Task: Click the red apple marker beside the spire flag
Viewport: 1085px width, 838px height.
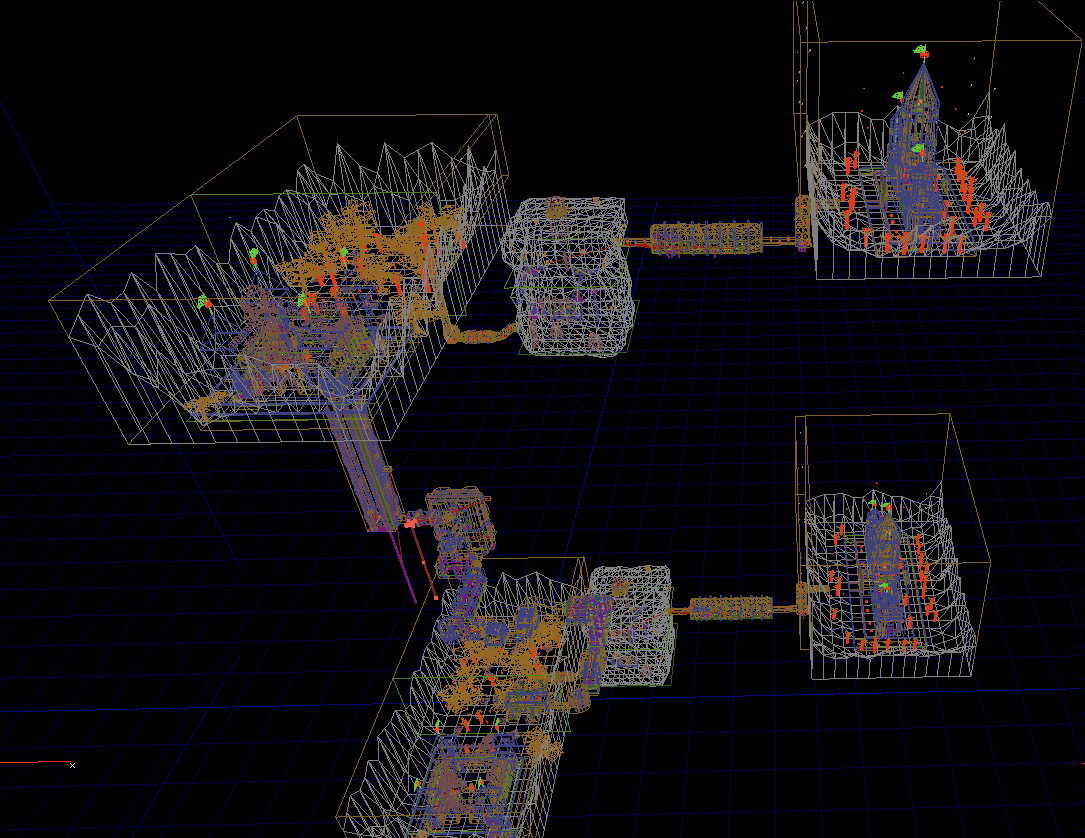Action: click(925, 55)
